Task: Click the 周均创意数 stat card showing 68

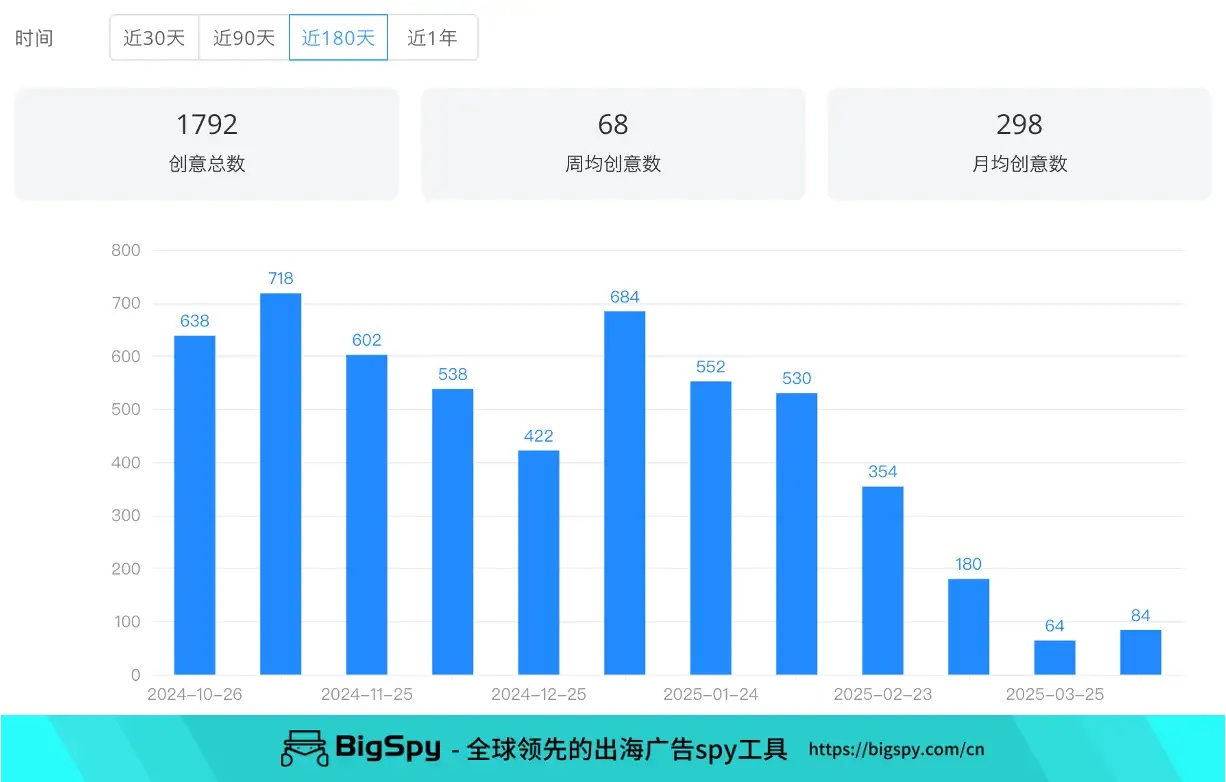Action: coord(613,143)
